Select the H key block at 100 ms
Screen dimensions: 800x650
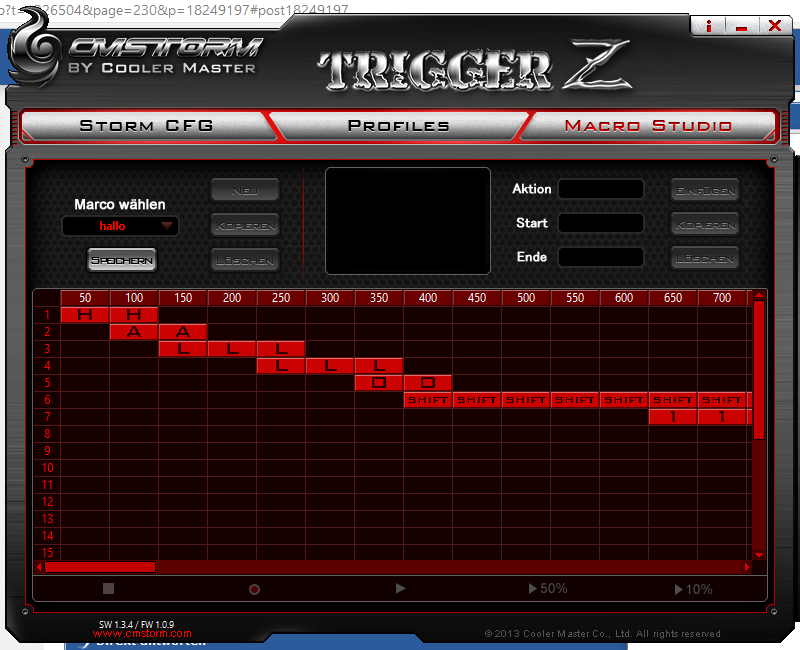coord(134,315)
